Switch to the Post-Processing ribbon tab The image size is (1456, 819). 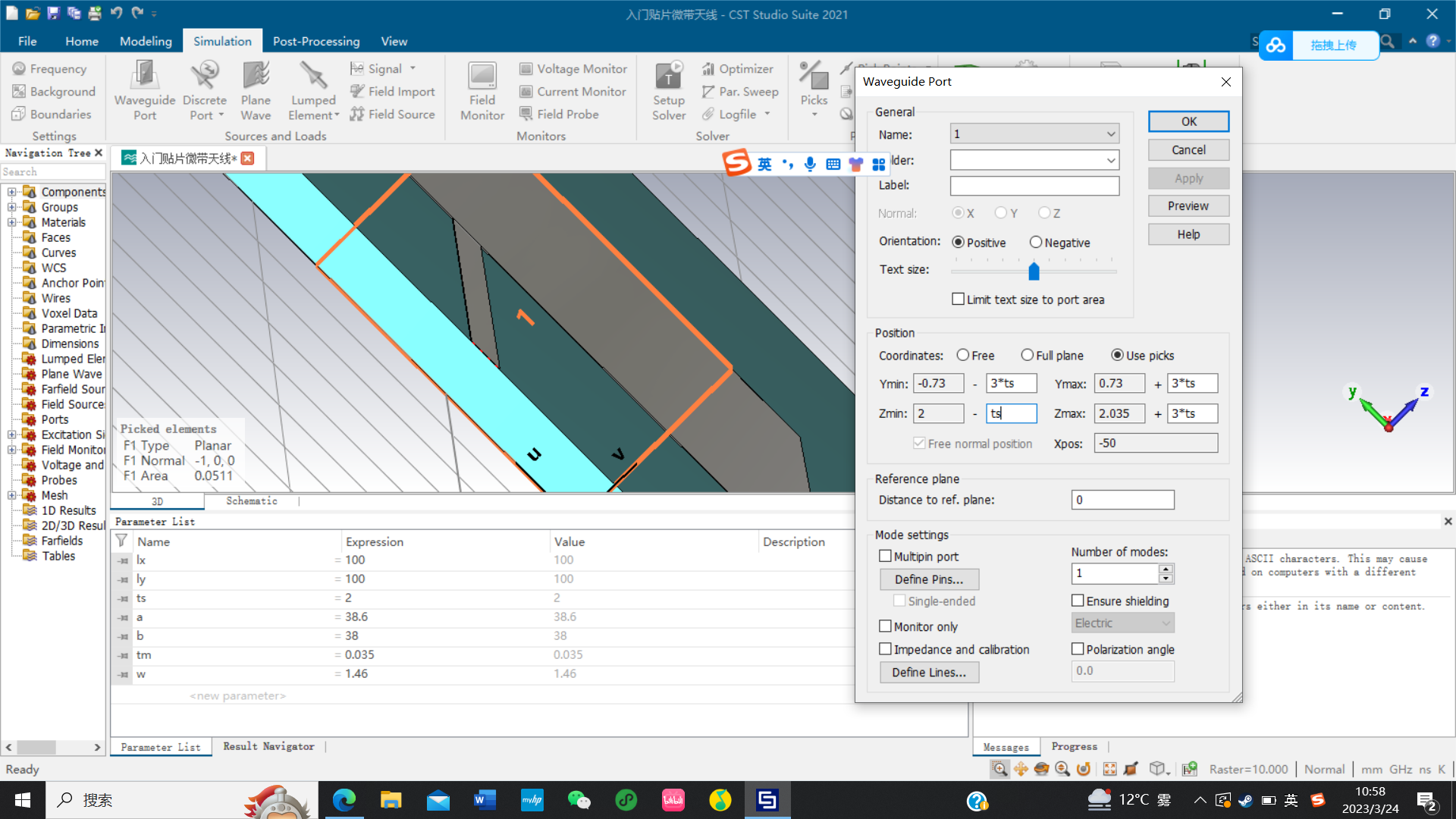tap(315, 41)
